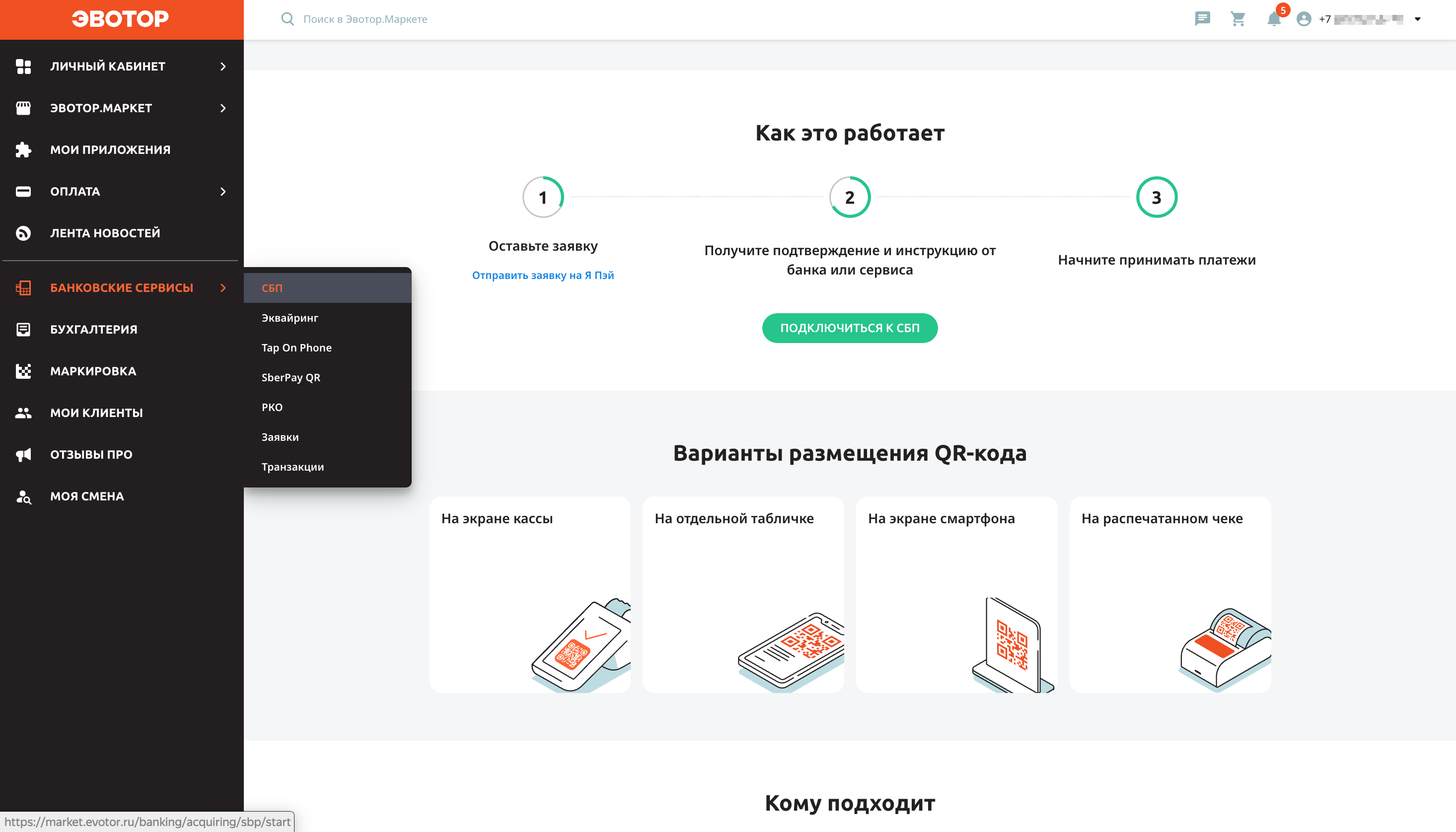
Task: Click the Лента новостей feed icon
Action: tap(23, 233)
